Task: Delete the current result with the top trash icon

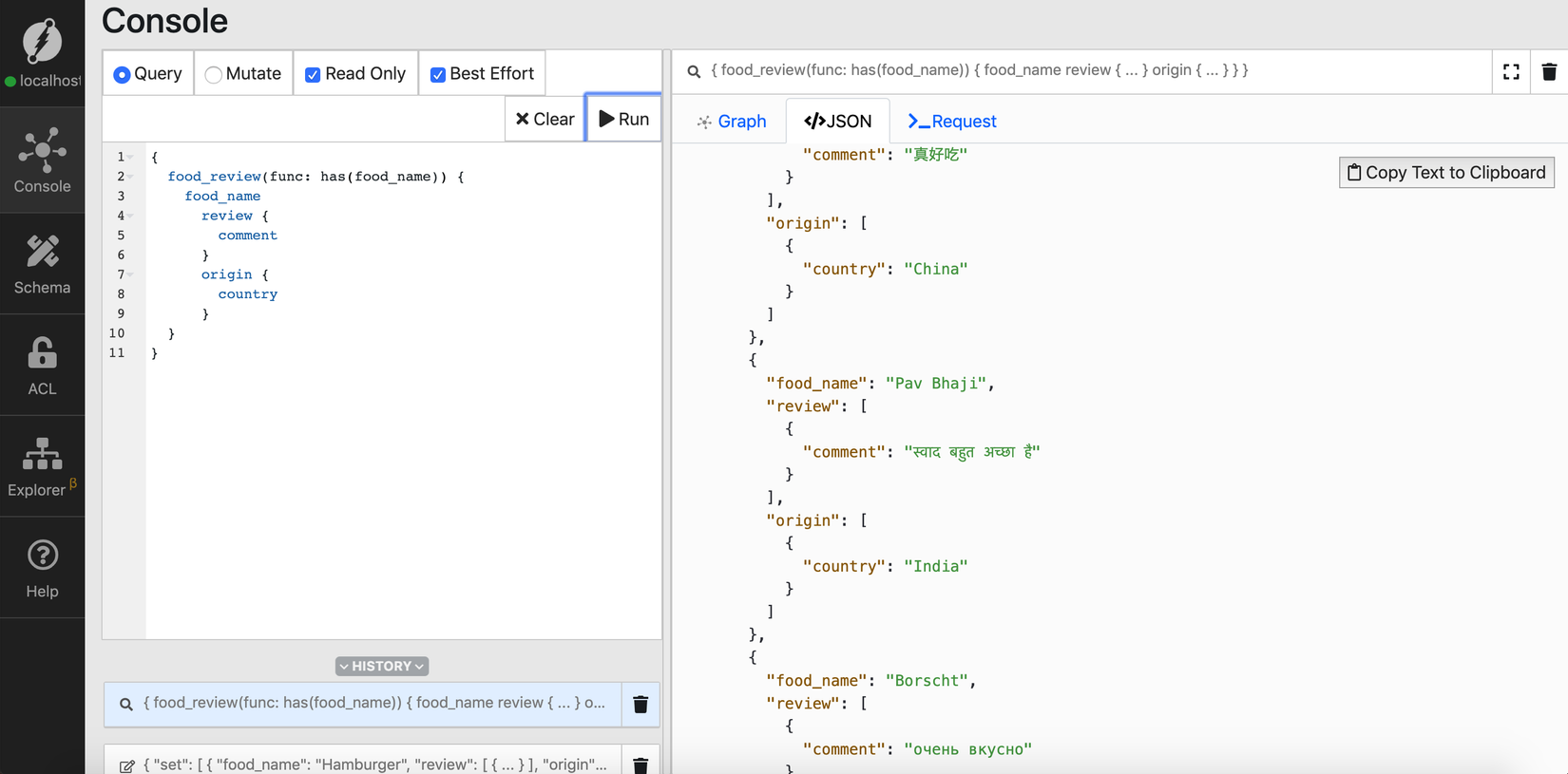Action: pos(1549,72)
